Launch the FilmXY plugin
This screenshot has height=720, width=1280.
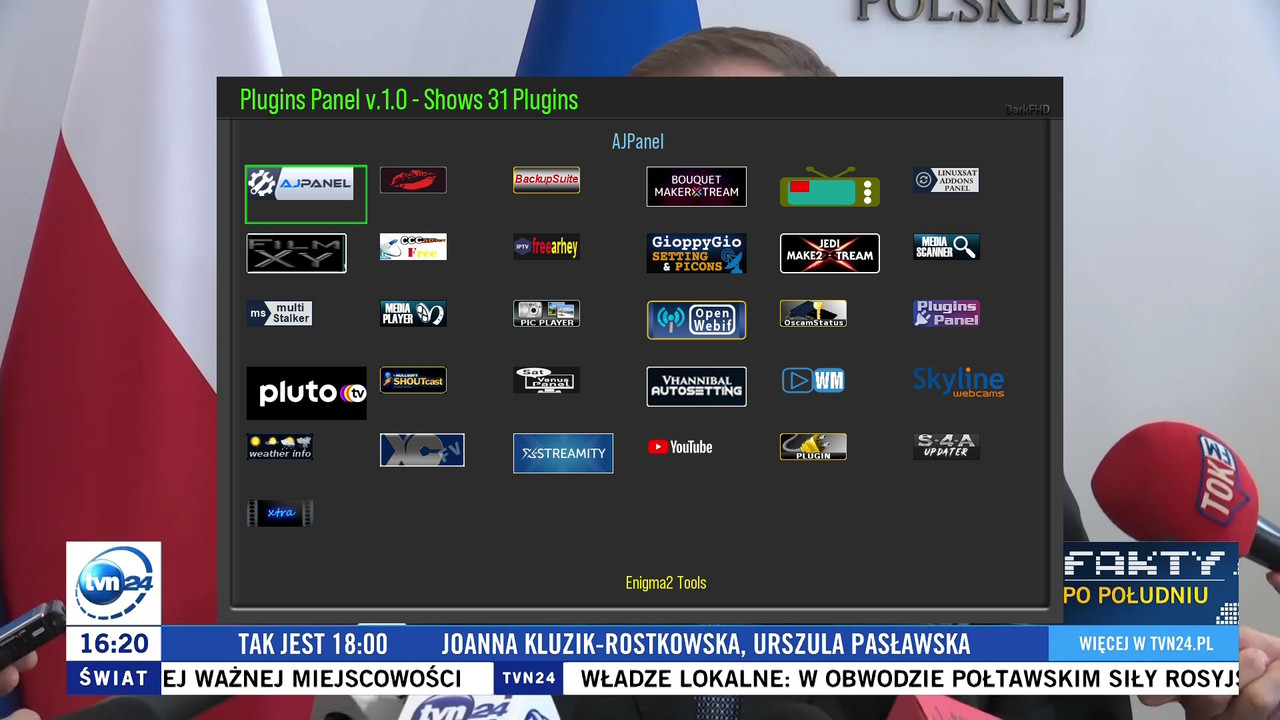296,253
